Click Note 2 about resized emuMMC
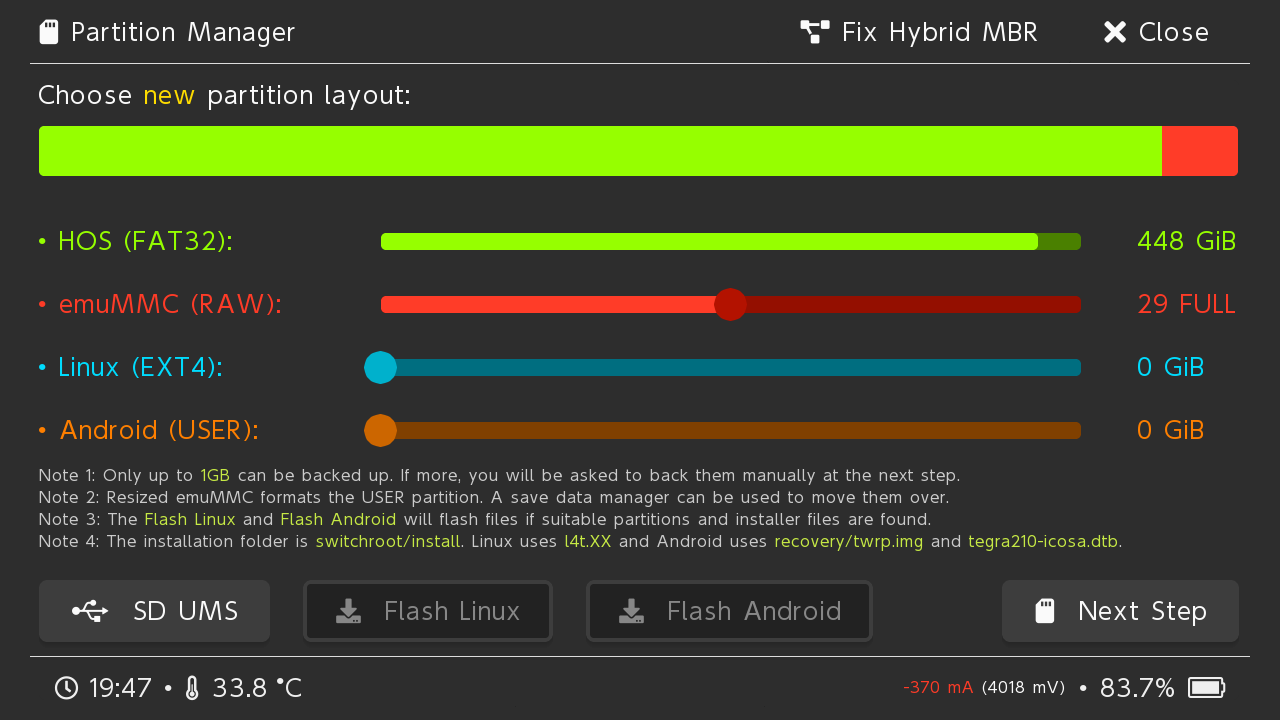This screenshot has height=720, width=1280. tap(494, 498)
